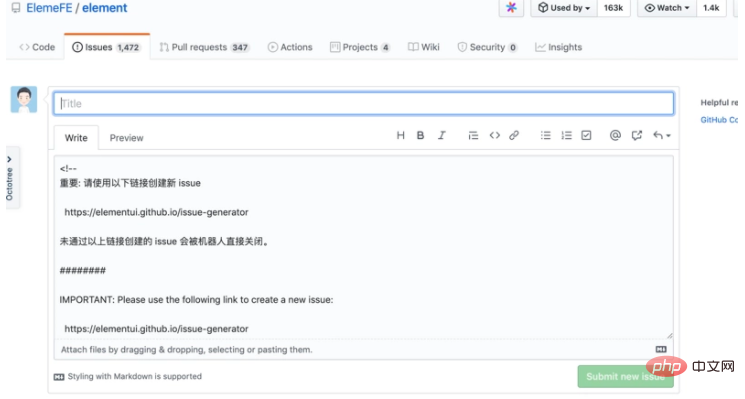
Task: Open Styling with Markdown is supported link
Action: coord(128,376)
